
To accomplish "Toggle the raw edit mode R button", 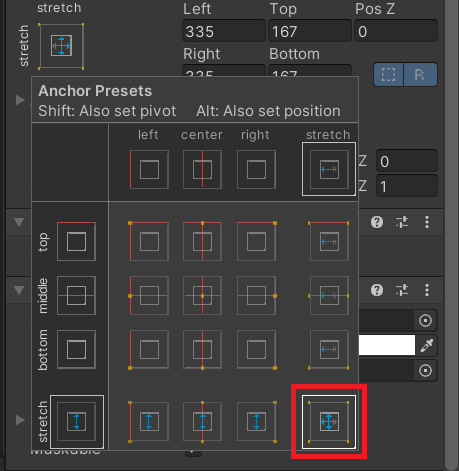I will [420, 74].
